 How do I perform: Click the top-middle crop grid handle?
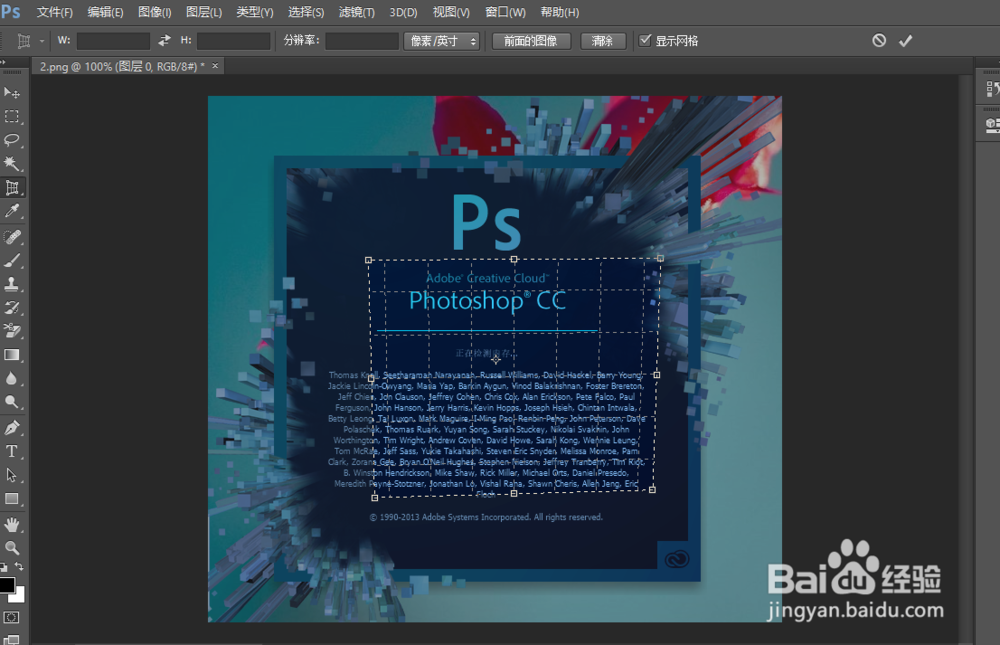coord(514,259)
